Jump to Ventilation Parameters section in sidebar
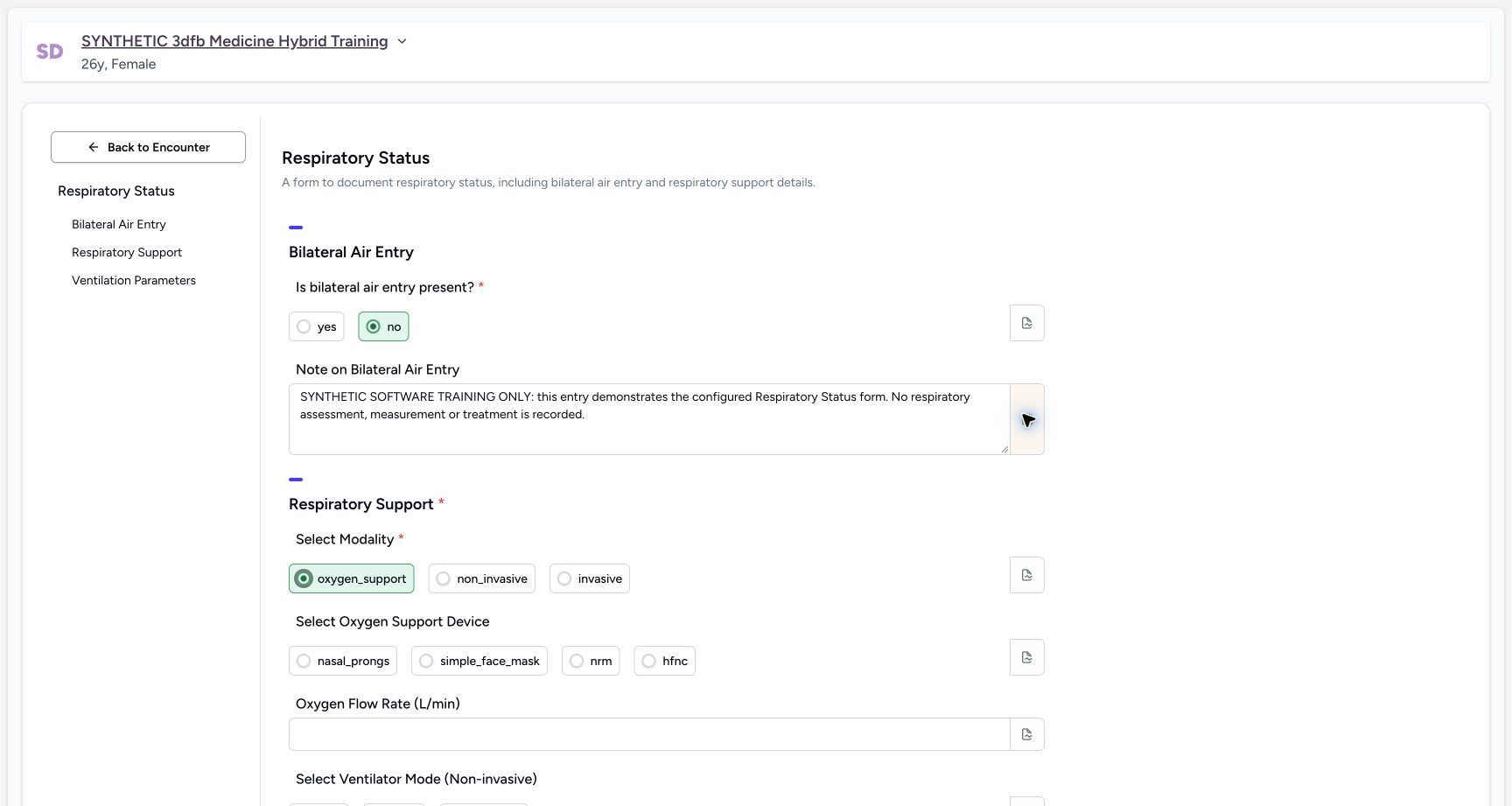 point(134,280)
